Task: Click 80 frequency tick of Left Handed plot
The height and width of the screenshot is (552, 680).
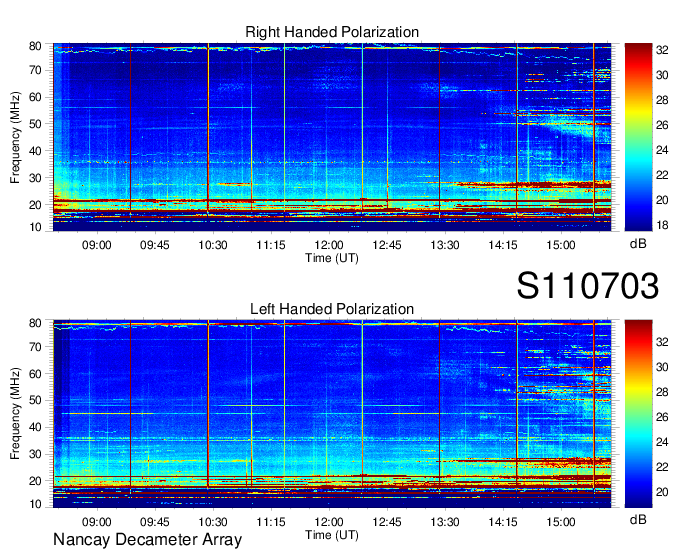Action: click(x=35, y=323)
